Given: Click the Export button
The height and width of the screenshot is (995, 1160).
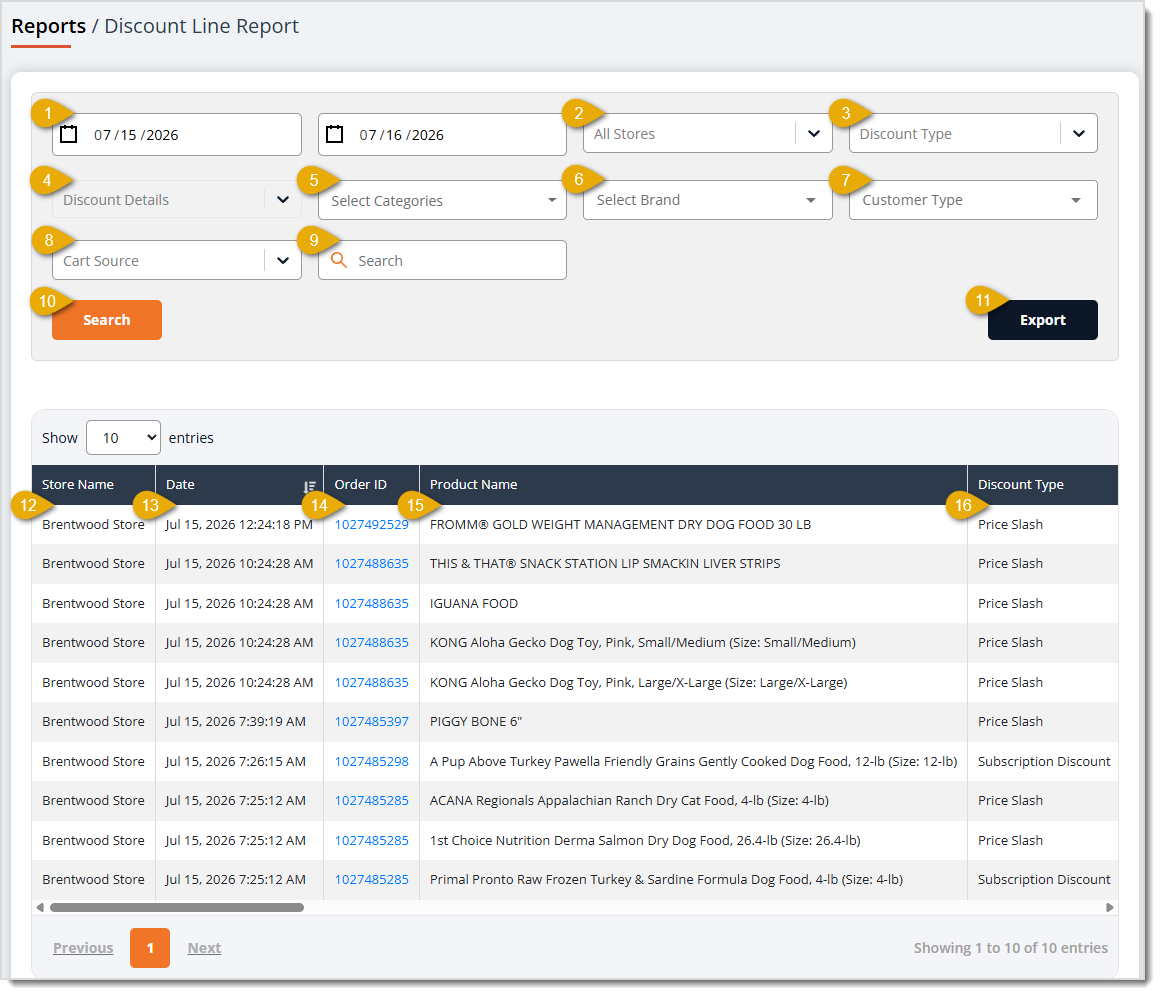Looking at the screenshot, I should pos(1042,320).
